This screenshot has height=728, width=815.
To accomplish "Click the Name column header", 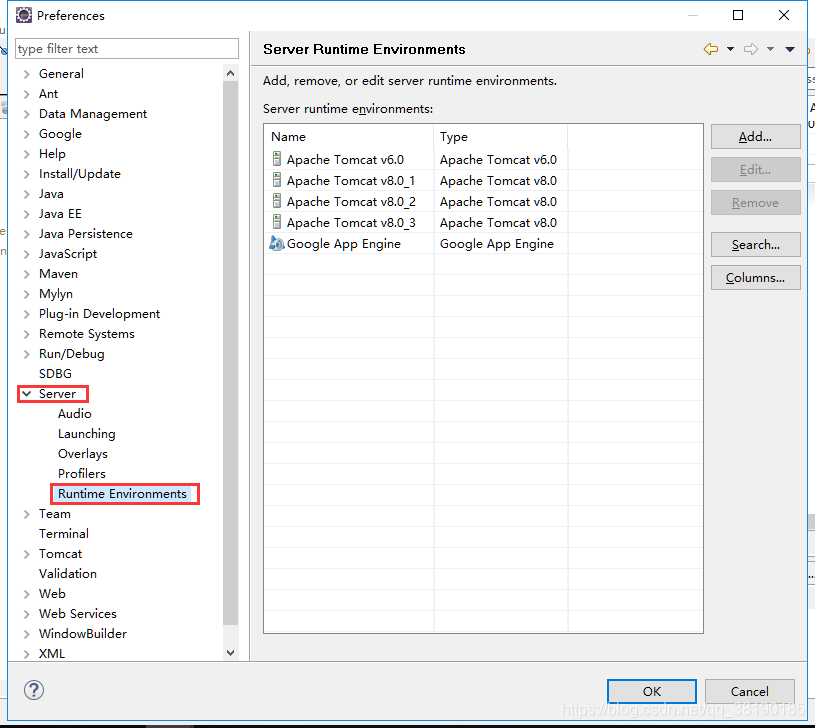I will 349,137.
